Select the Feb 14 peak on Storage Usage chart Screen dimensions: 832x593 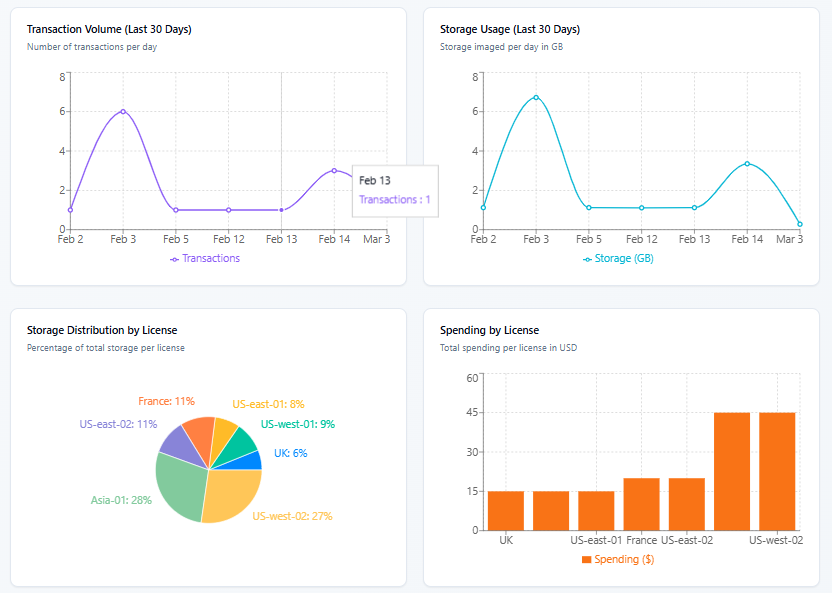pyautogui.click(x=747, y=163)
